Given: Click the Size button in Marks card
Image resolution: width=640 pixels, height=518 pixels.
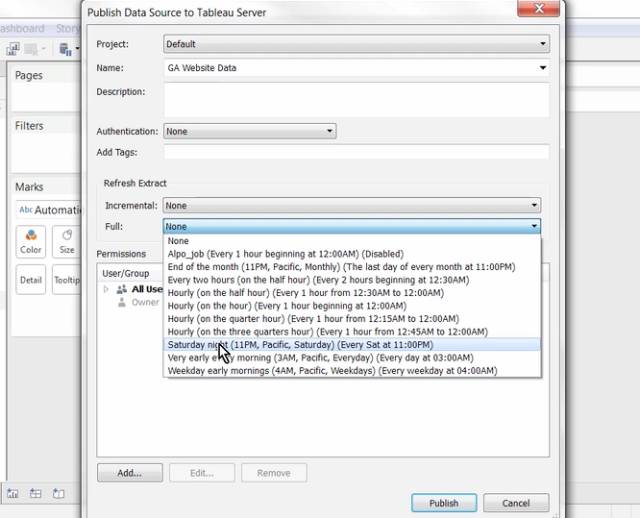Looking at the screenshot, I should point(67,241).
